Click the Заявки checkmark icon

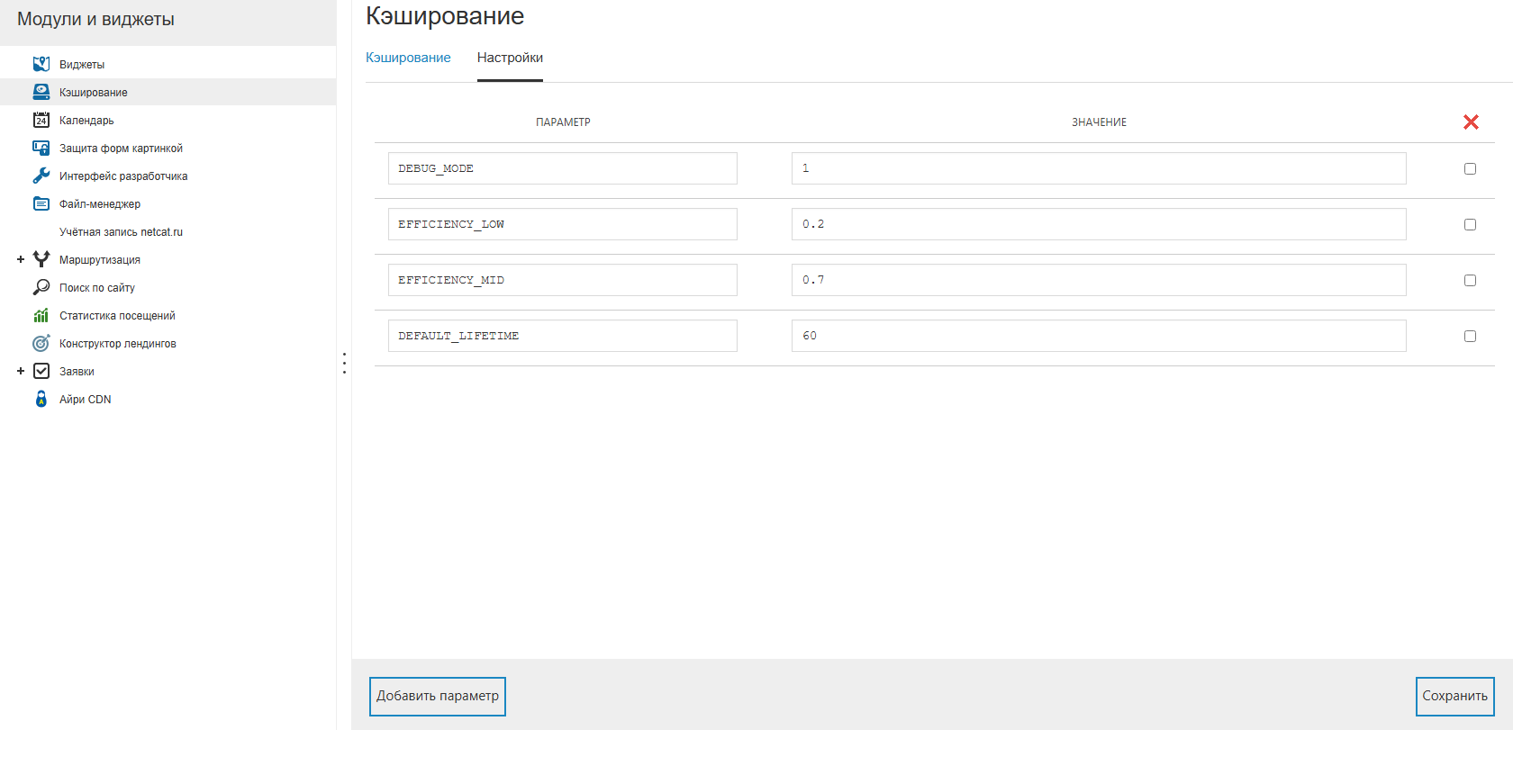click(41, 371)
